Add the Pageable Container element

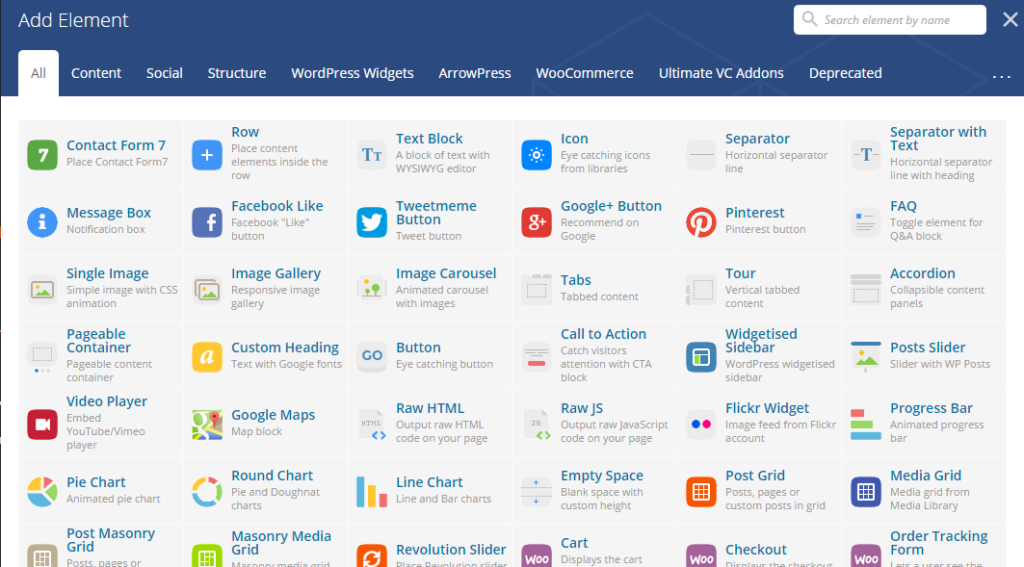101,355
